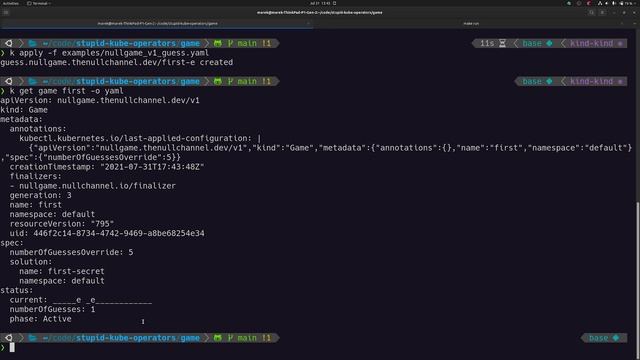Image resolution: width=640 pixels, height=360 pixels.
Task: Click the 'phase: Active' line
Action: [x=40, y=319]
